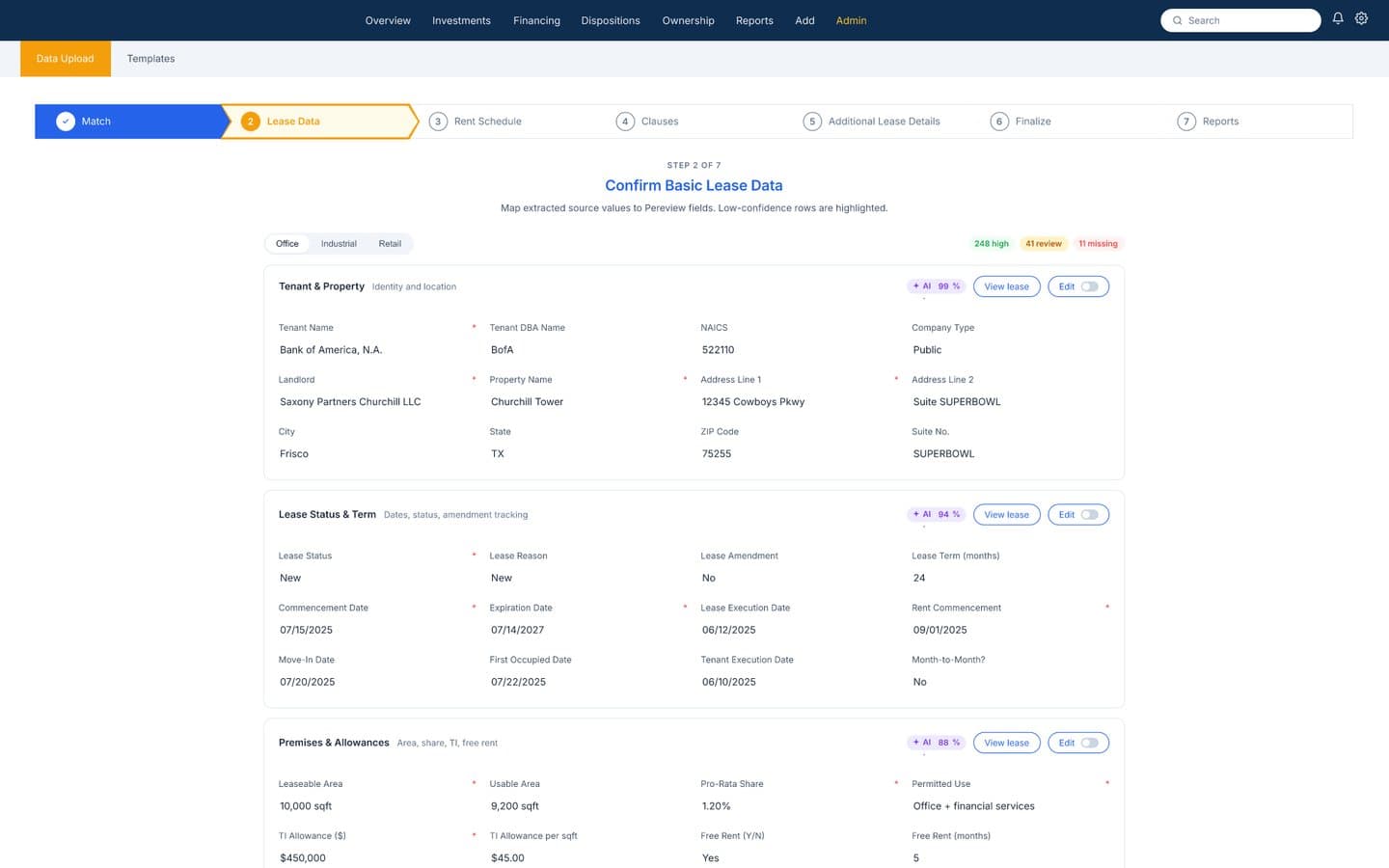This screenshot has width=1389, height=868.
Task: Show the 11 missing fields chip
Action: [x=1098, y=244]
